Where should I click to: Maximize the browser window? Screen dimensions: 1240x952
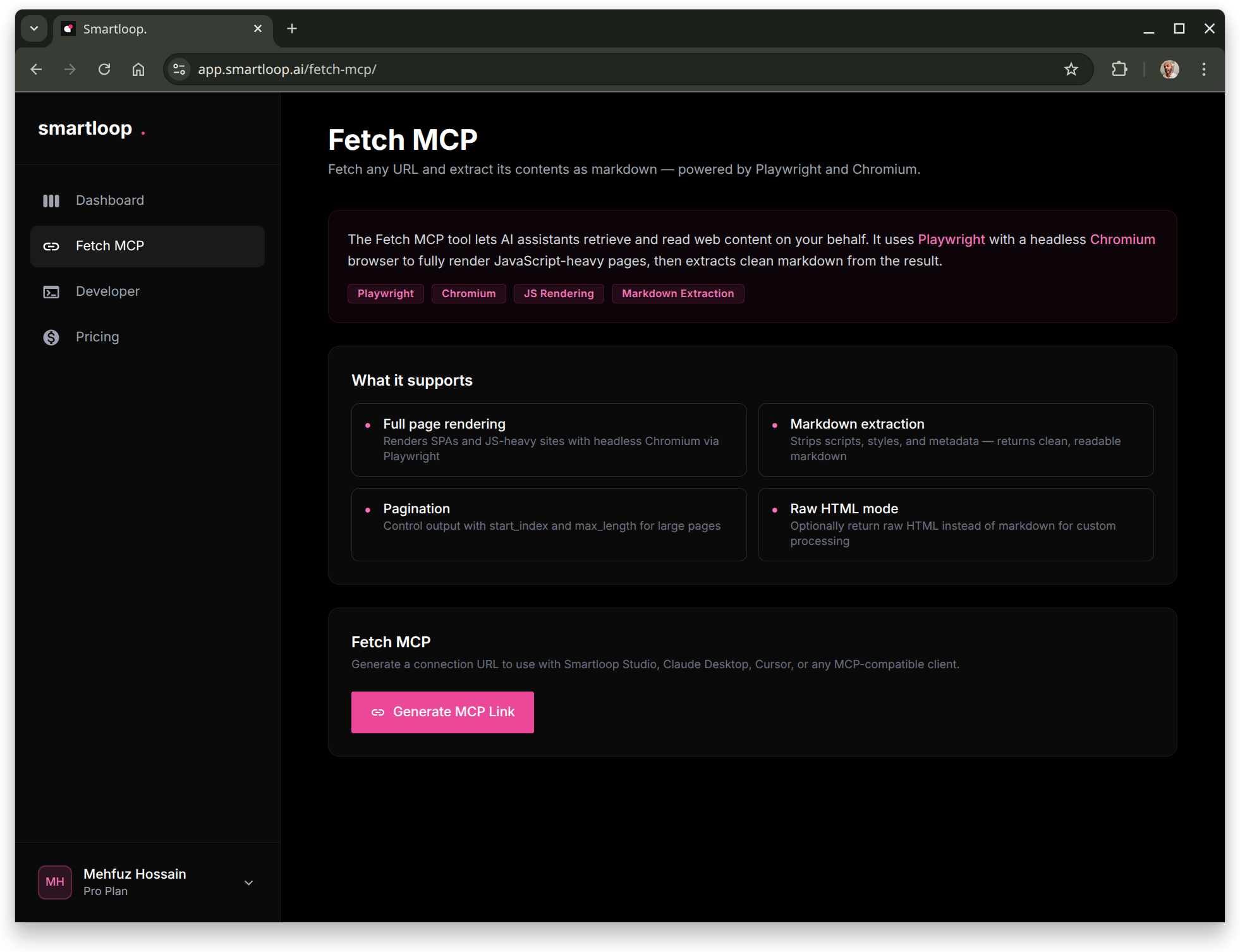coord(1179,29)
